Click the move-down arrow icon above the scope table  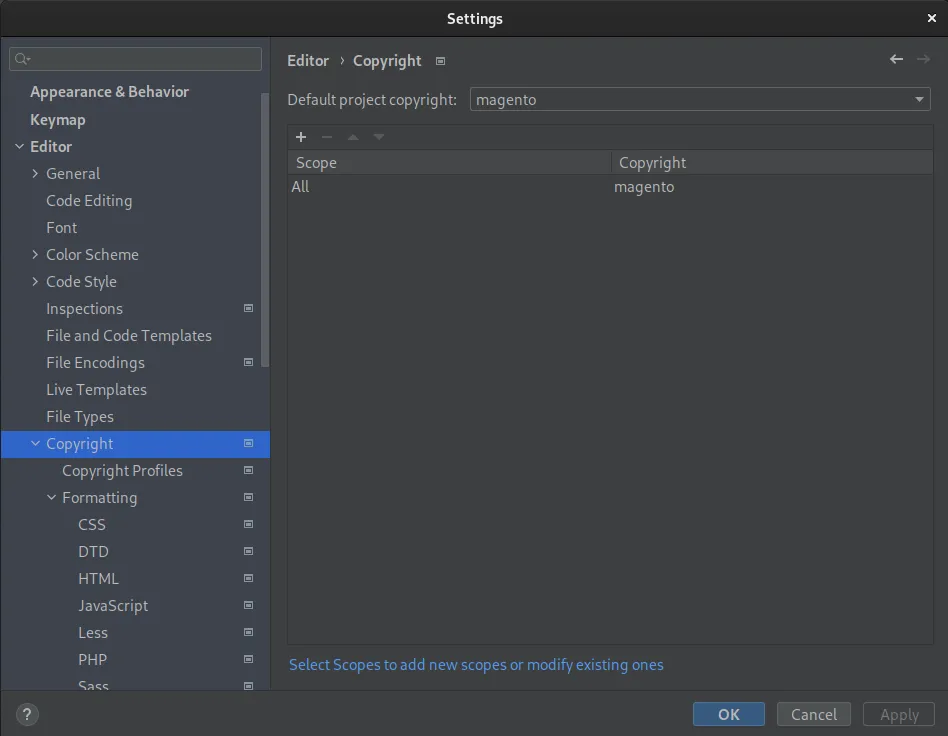click(x=377, y=137)
